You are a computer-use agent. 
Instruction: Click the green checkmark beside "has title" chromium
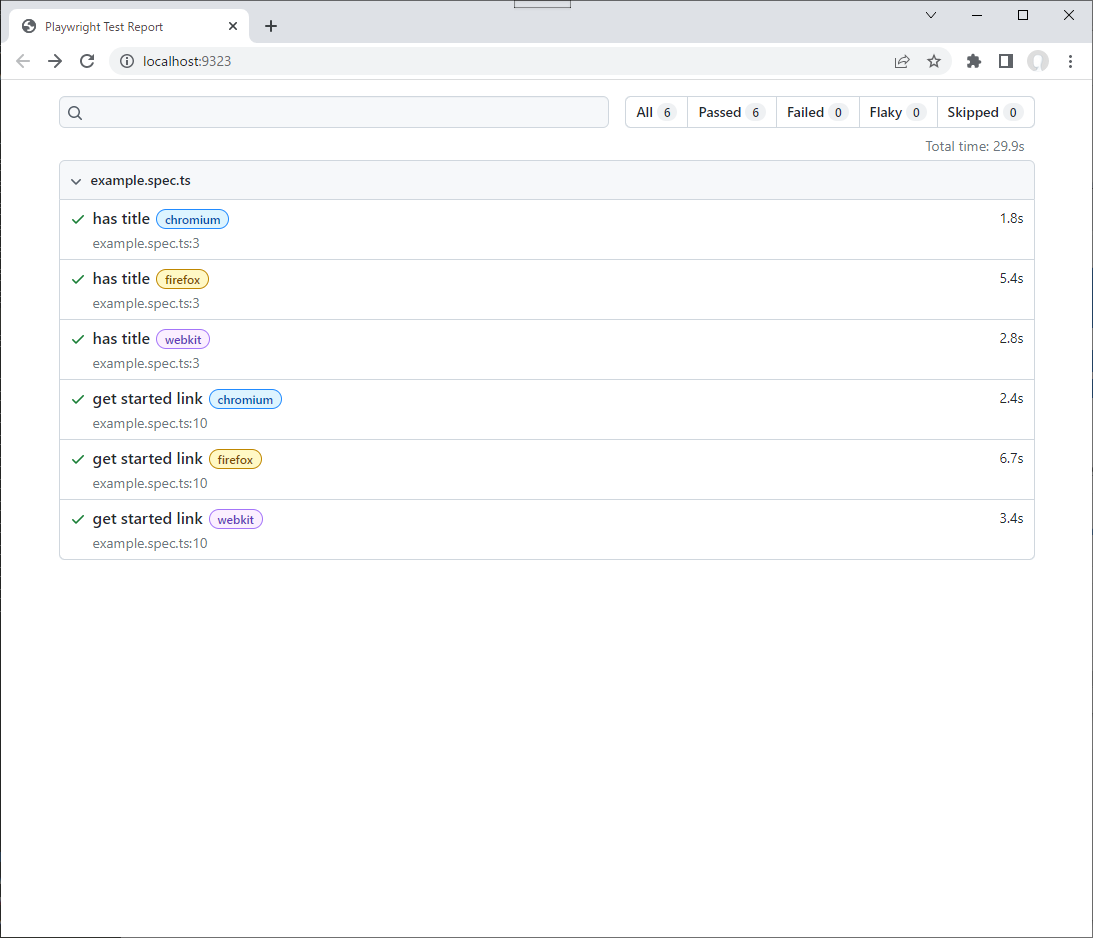coord(78,218)
